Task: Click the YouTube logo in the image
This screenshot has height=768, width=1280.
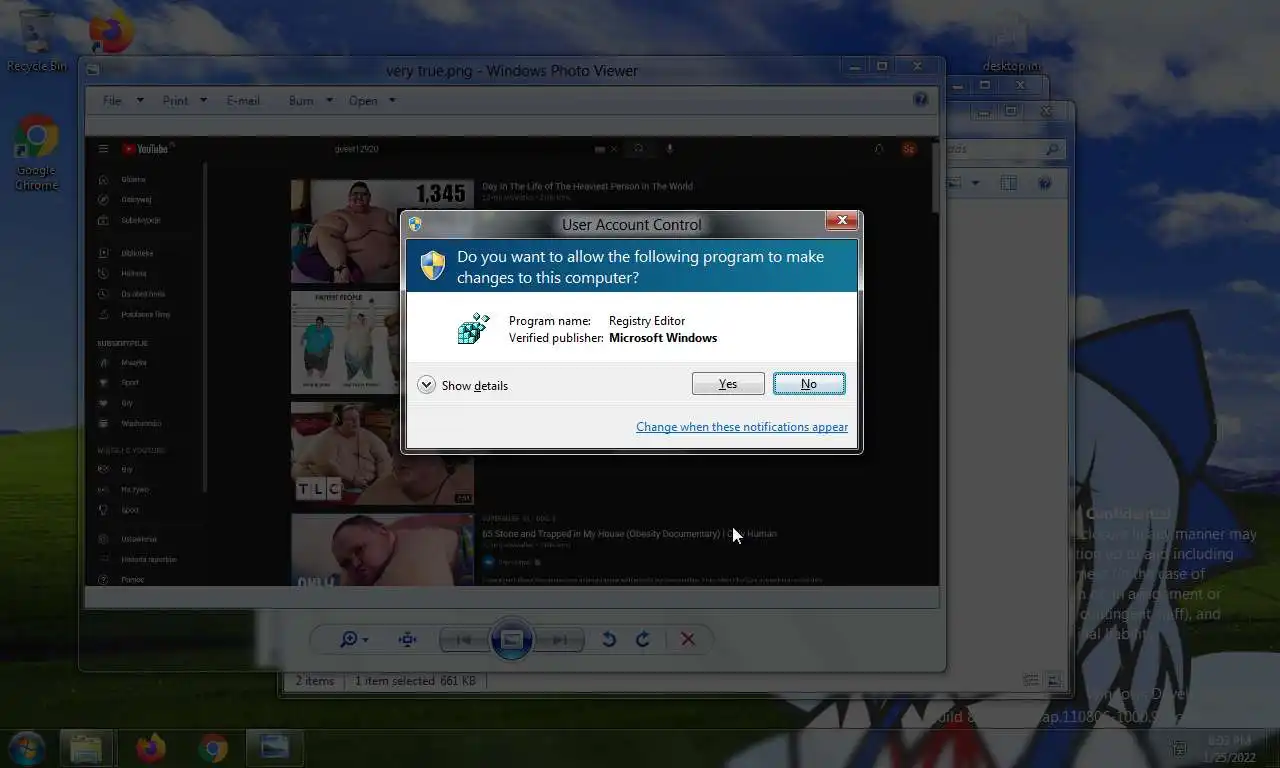Action: (147, 149)
